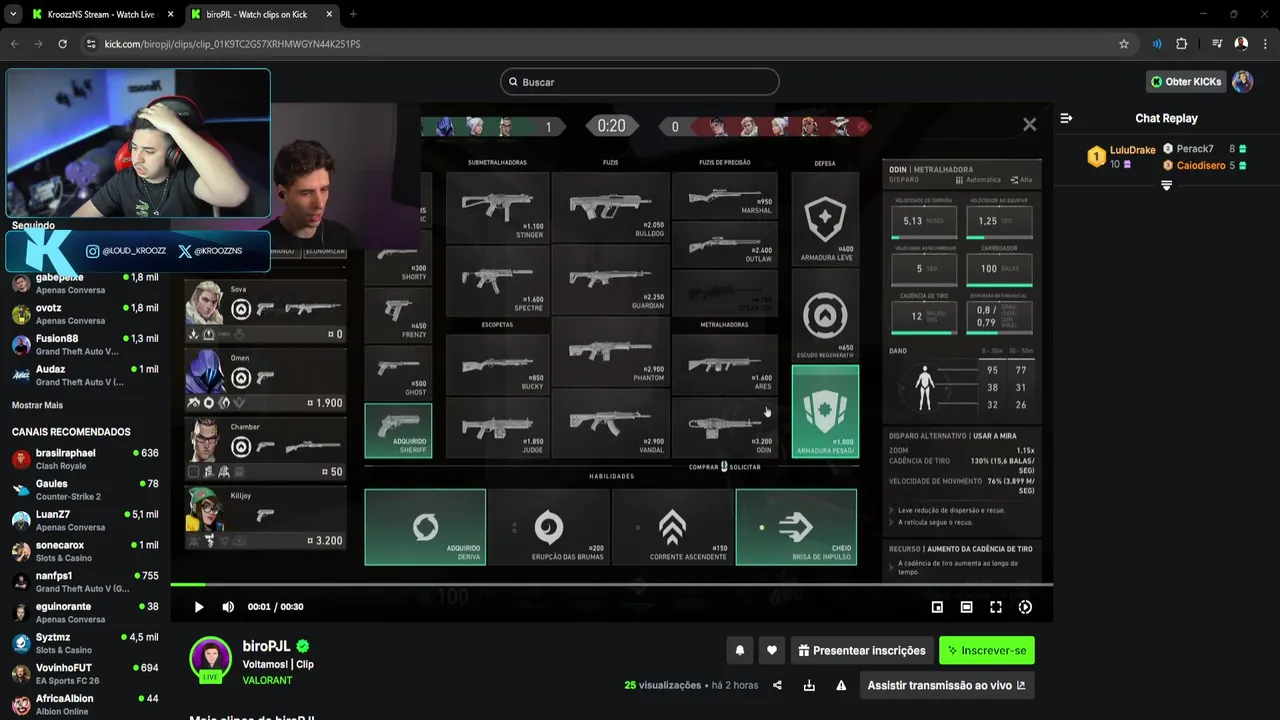Open Chrome media control icon

tap(1217, 44)
